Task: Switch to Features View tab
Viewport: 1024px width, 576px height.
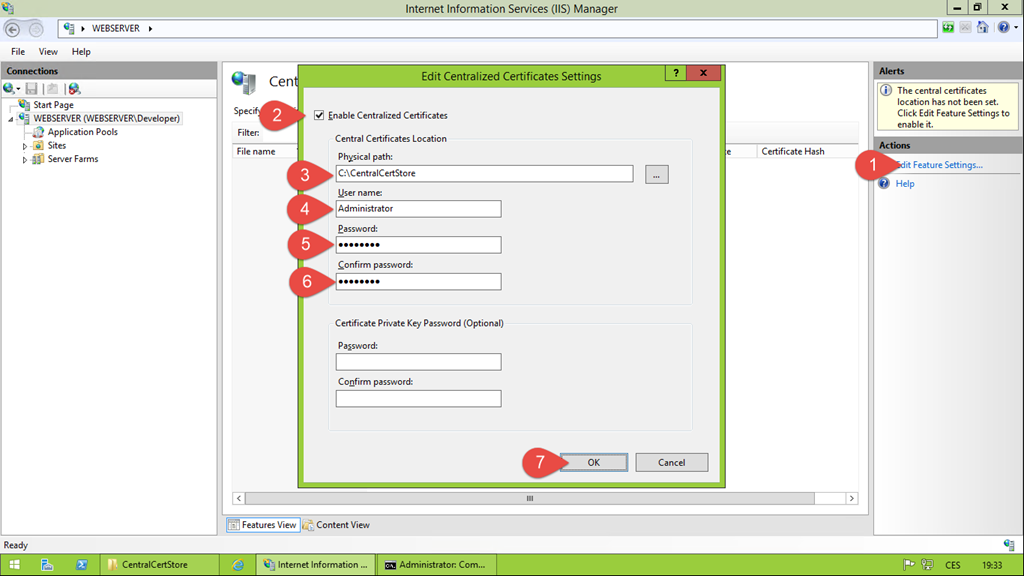Action: [263, 524]
